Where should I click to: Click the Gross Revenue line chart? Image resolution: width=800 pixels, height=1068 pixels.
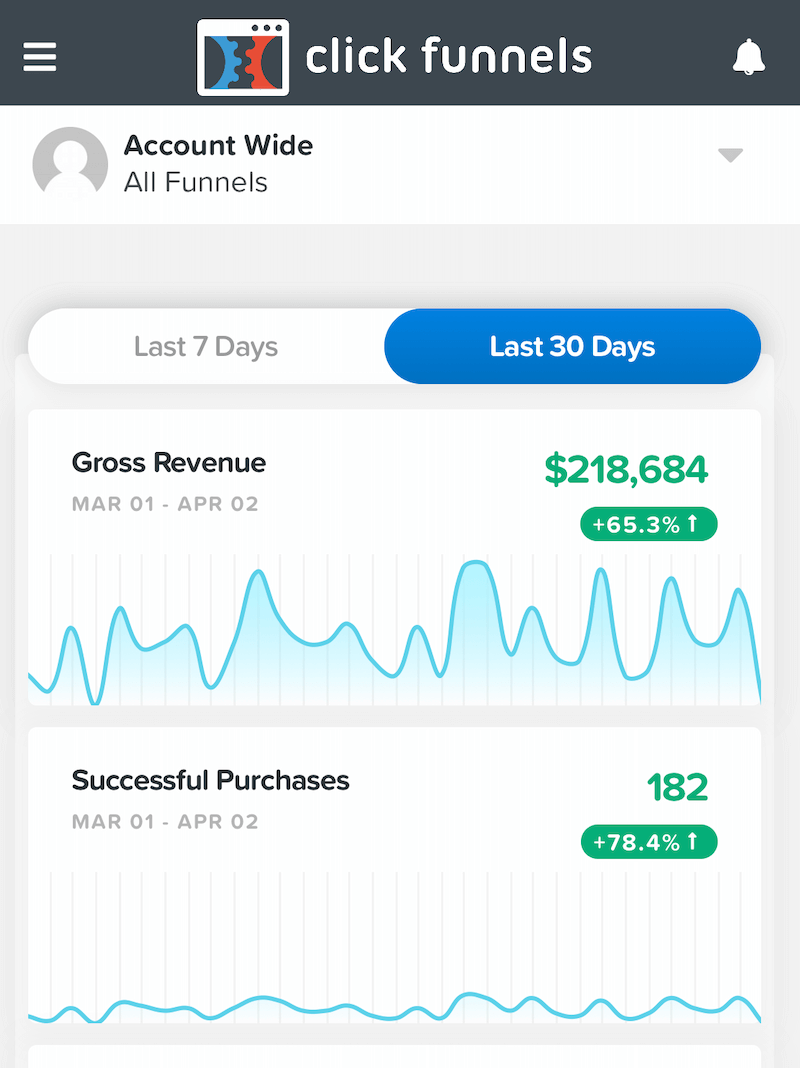394,629
